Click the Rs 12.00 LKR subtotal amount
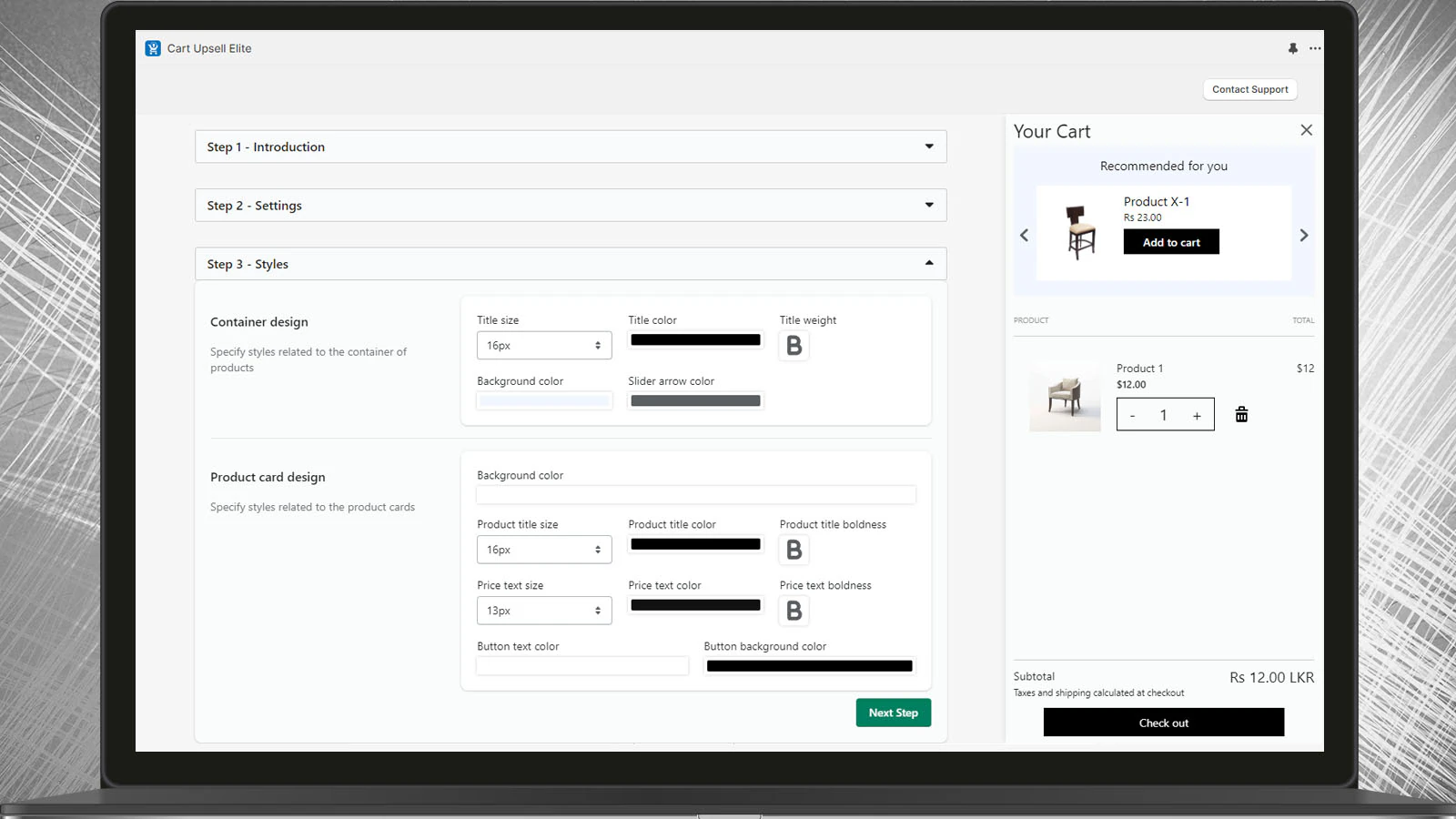 (1271, 678)
